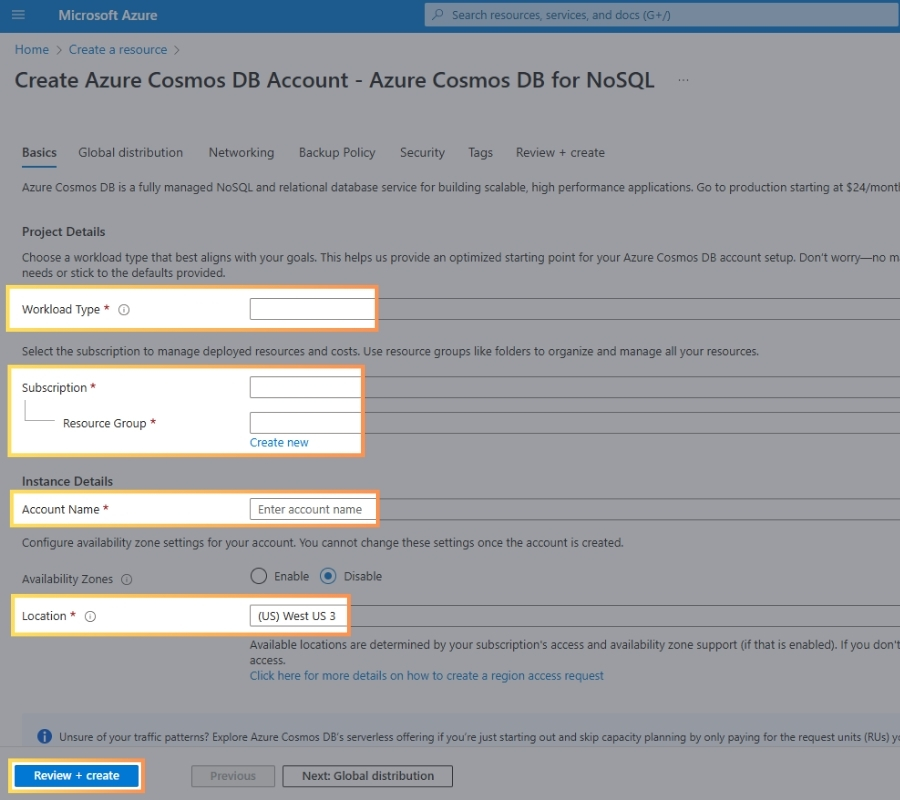The image size is (900, 800).
Task: Click the Workload Type info icon
Action: pyautogui.click(x=124, y=310)
